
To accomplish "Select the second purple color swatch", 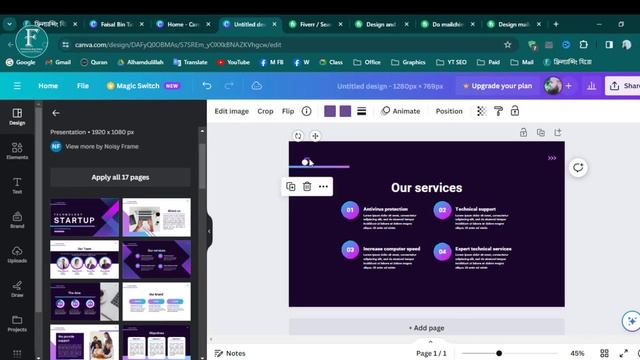I will pyautogui.click(x=345, y=111).
